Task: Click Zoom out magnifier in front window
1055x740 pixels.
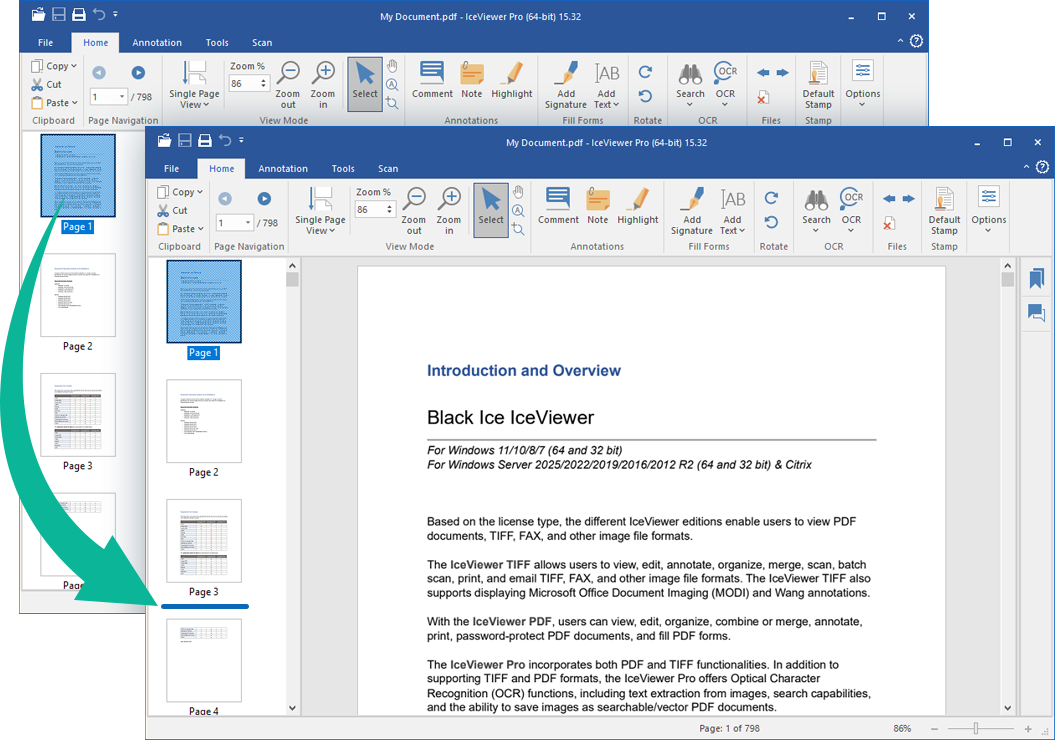Action: click(414, 211)
